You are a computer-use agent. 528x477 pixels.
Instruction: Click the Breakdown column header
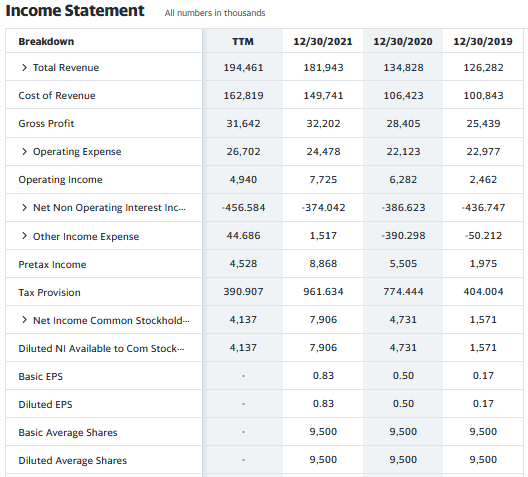[46, 41]
